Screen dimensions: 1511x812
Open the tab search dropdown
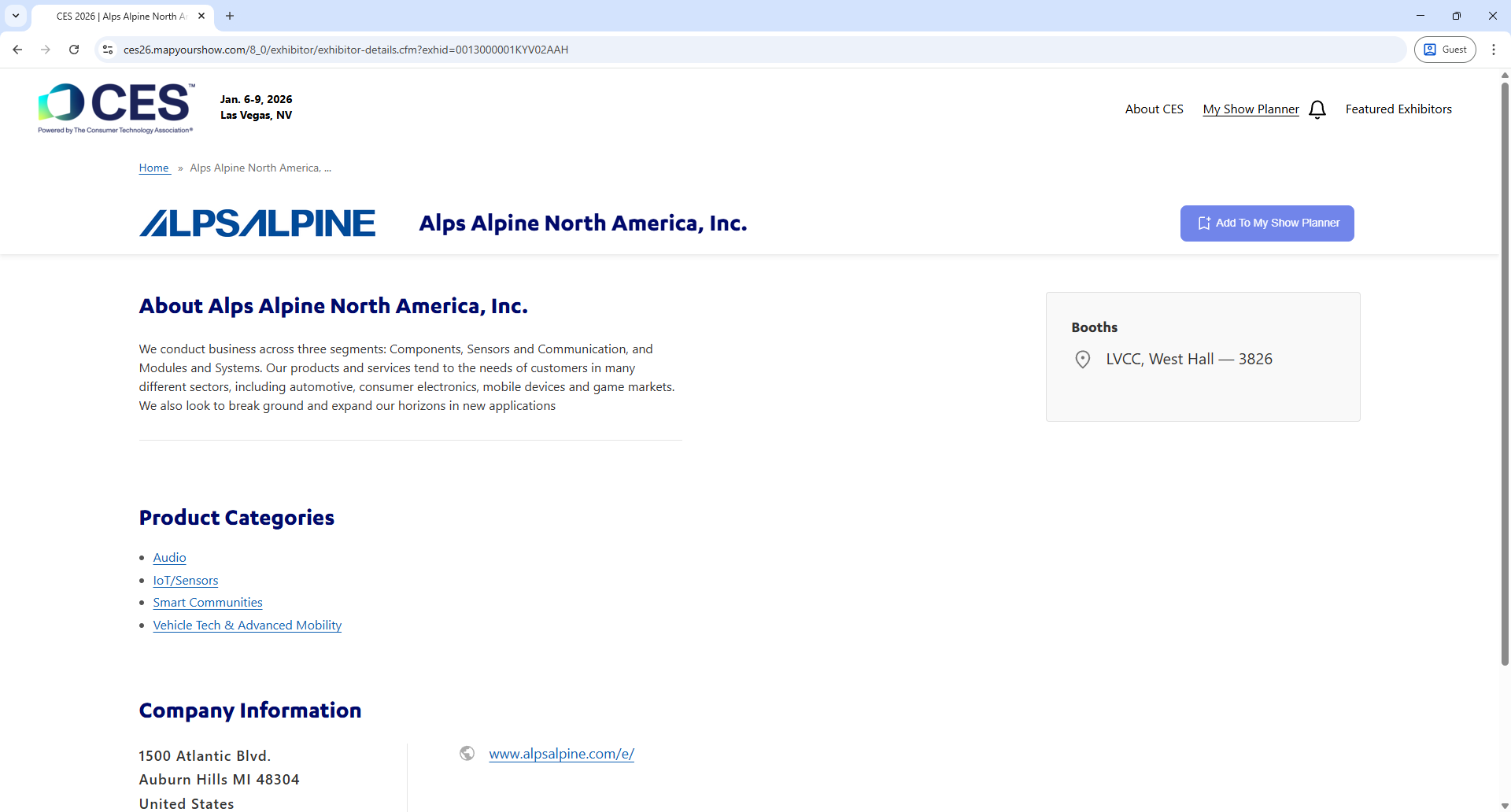click(x=16, y=16)
